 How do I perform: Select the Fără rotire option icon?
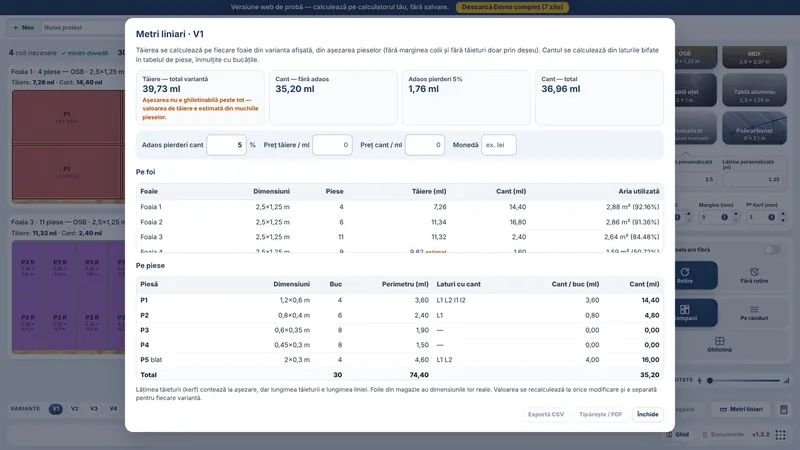point(754,272)
